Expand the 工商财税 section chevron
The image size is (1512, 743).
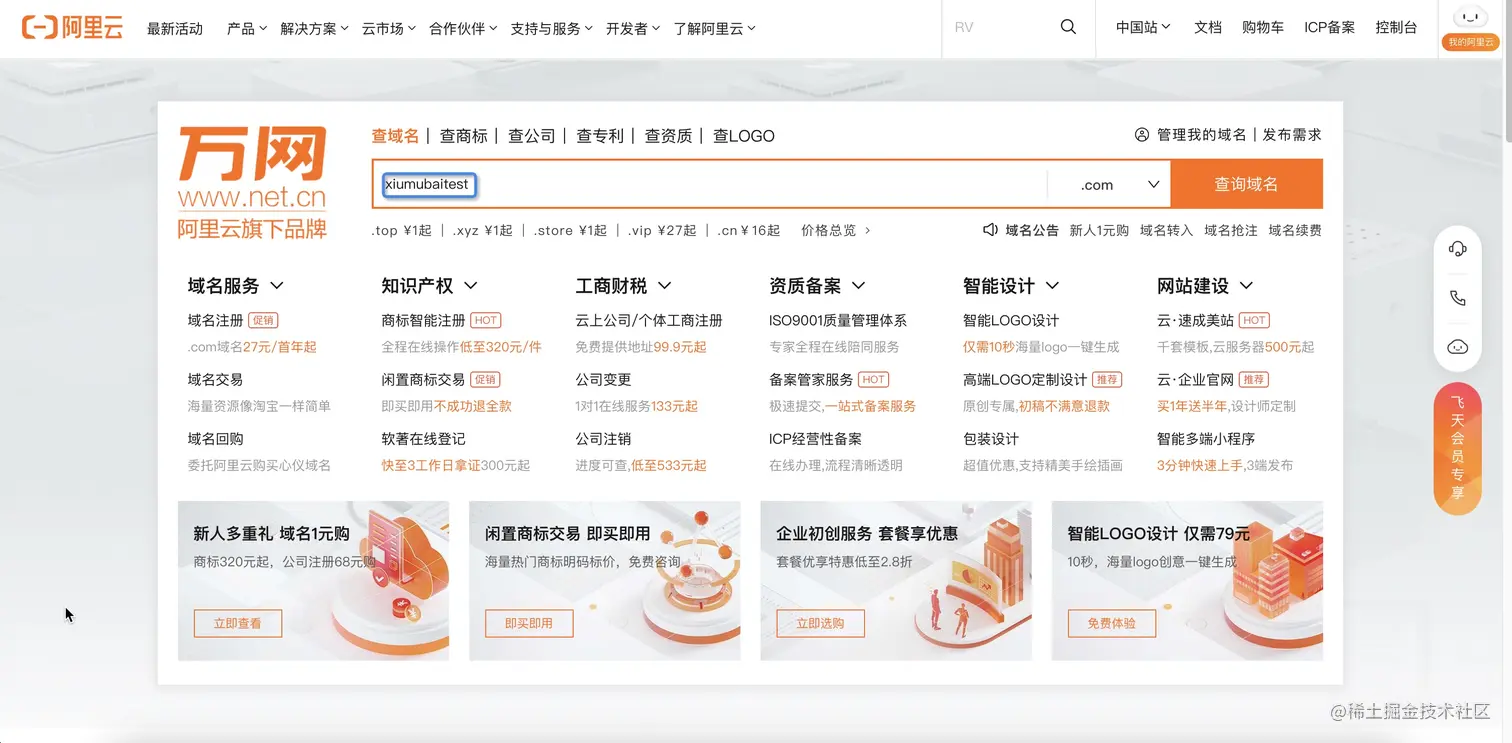665,286
